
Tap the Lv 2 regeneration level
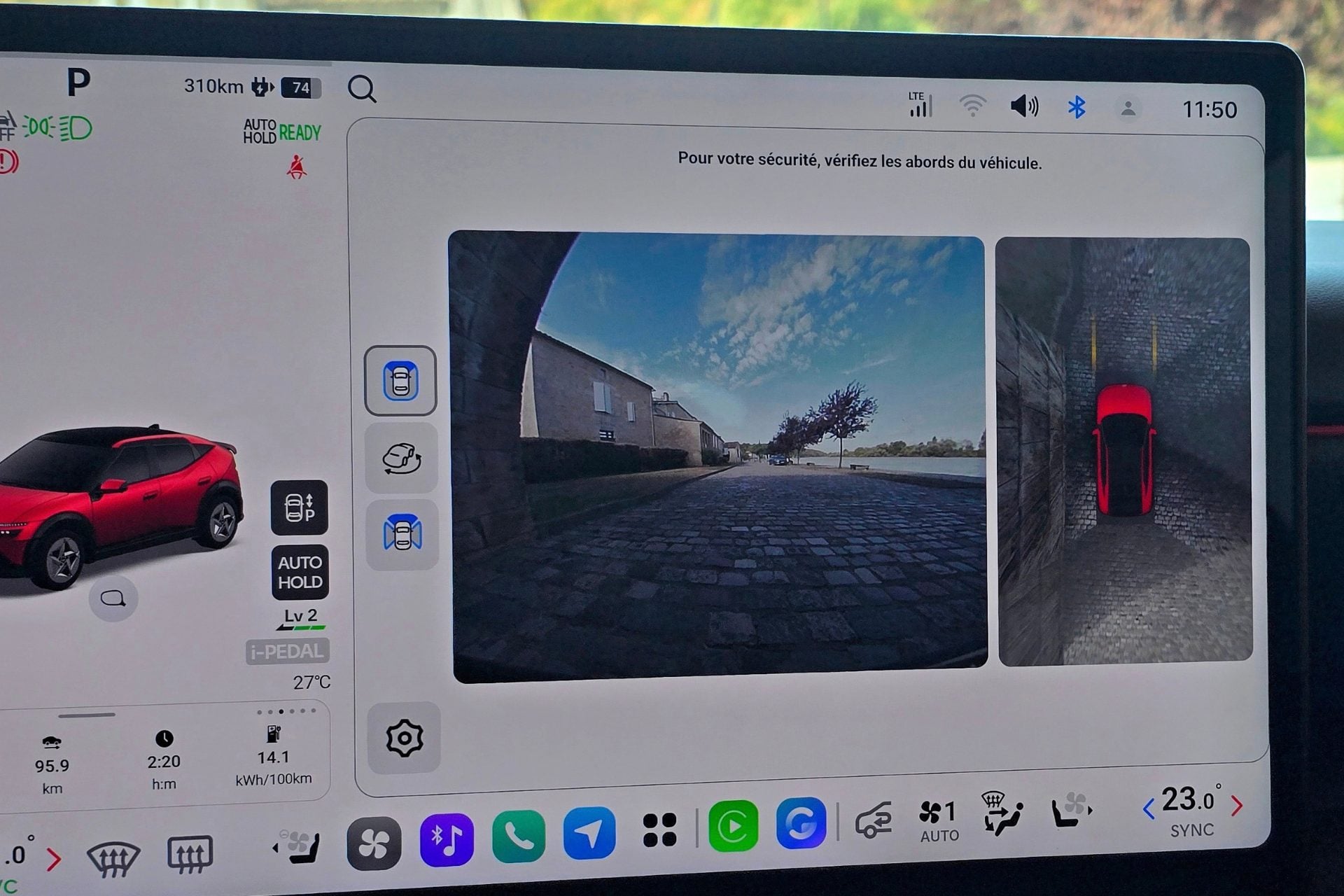(x=301, y=617)
